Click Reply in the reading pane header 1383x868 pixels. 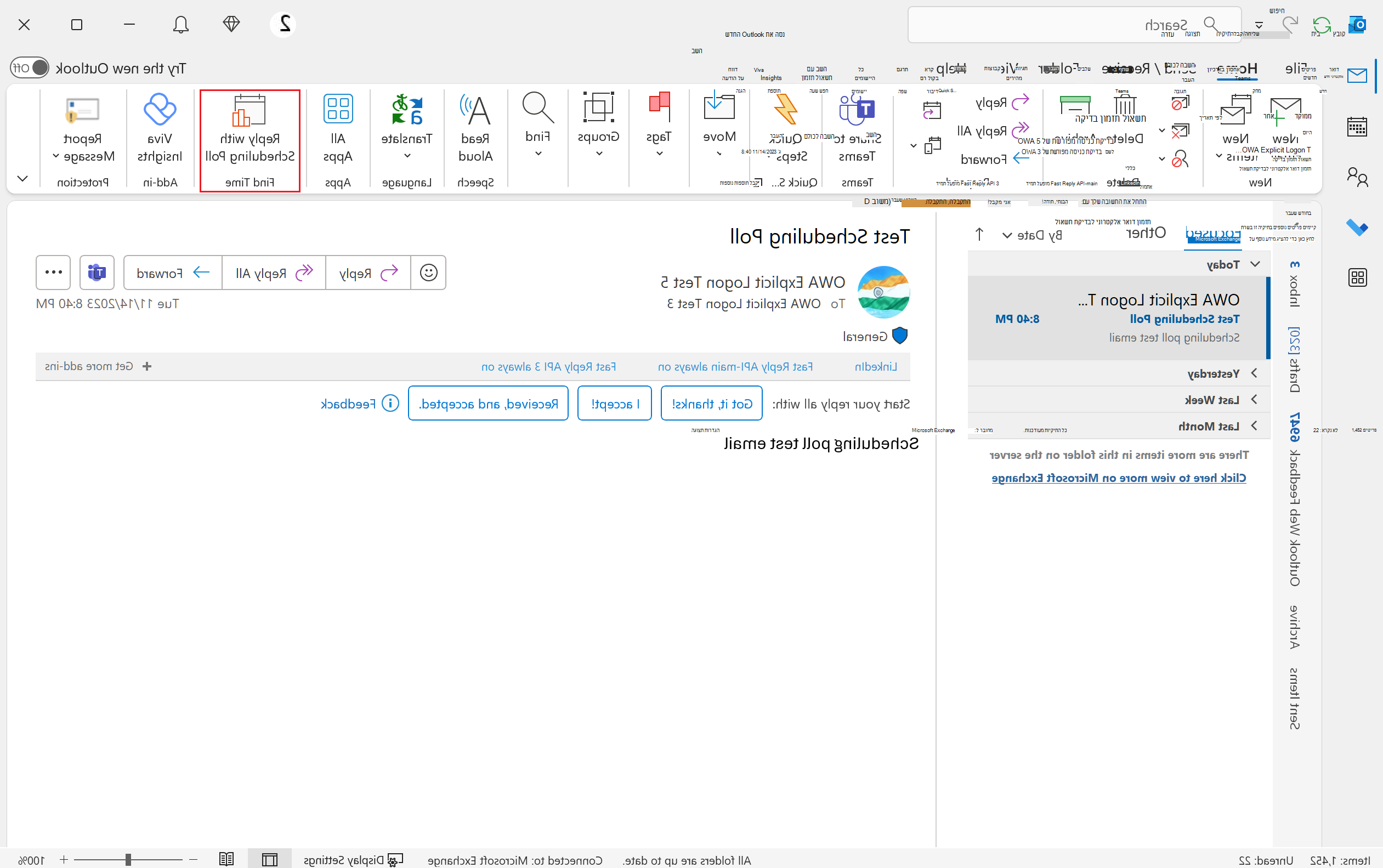click(369, 273)
